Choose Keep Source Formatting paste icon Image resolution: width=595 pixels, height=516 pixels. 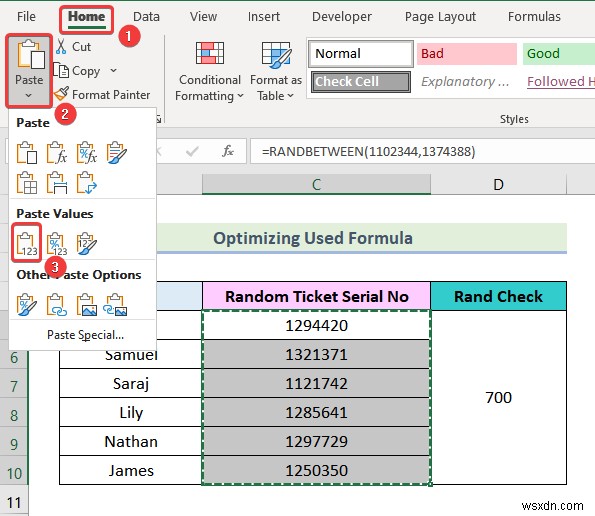pos(116,153)
